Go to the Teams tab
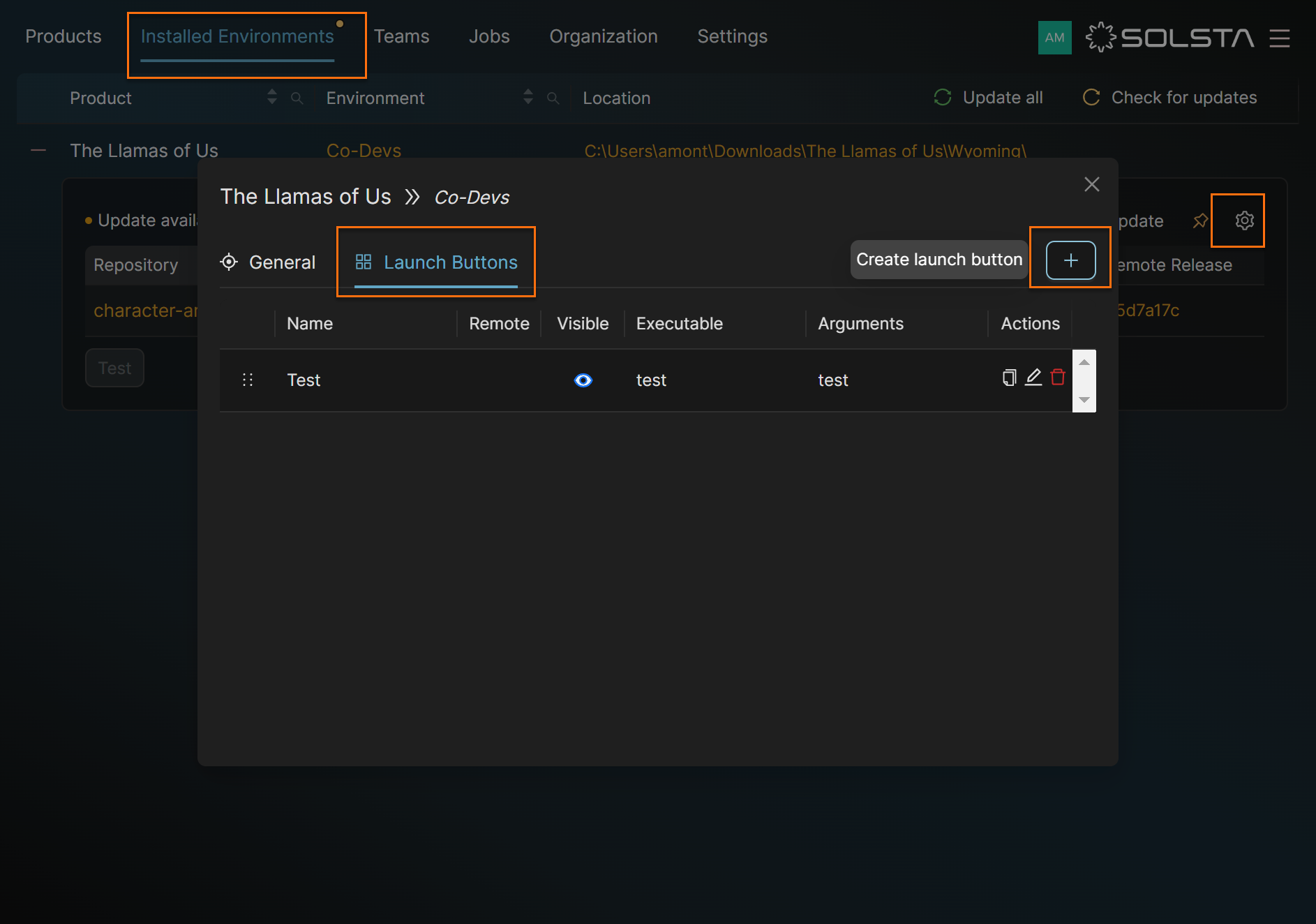Viewport: 1316px width, 924px height. [402, 36]
